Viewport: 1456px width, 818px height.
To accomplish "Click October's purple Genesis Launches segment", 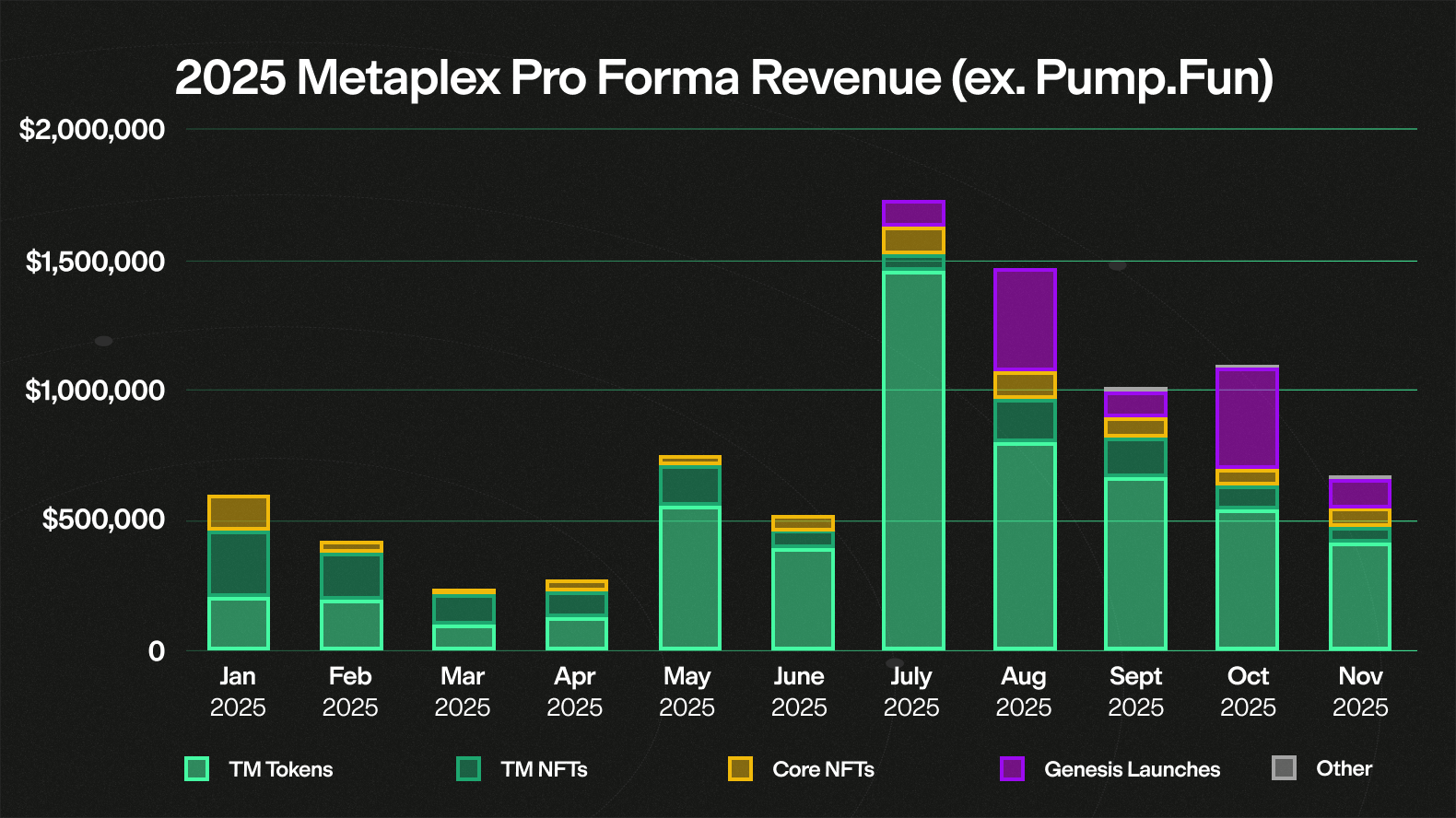I will coord(1247,418).
